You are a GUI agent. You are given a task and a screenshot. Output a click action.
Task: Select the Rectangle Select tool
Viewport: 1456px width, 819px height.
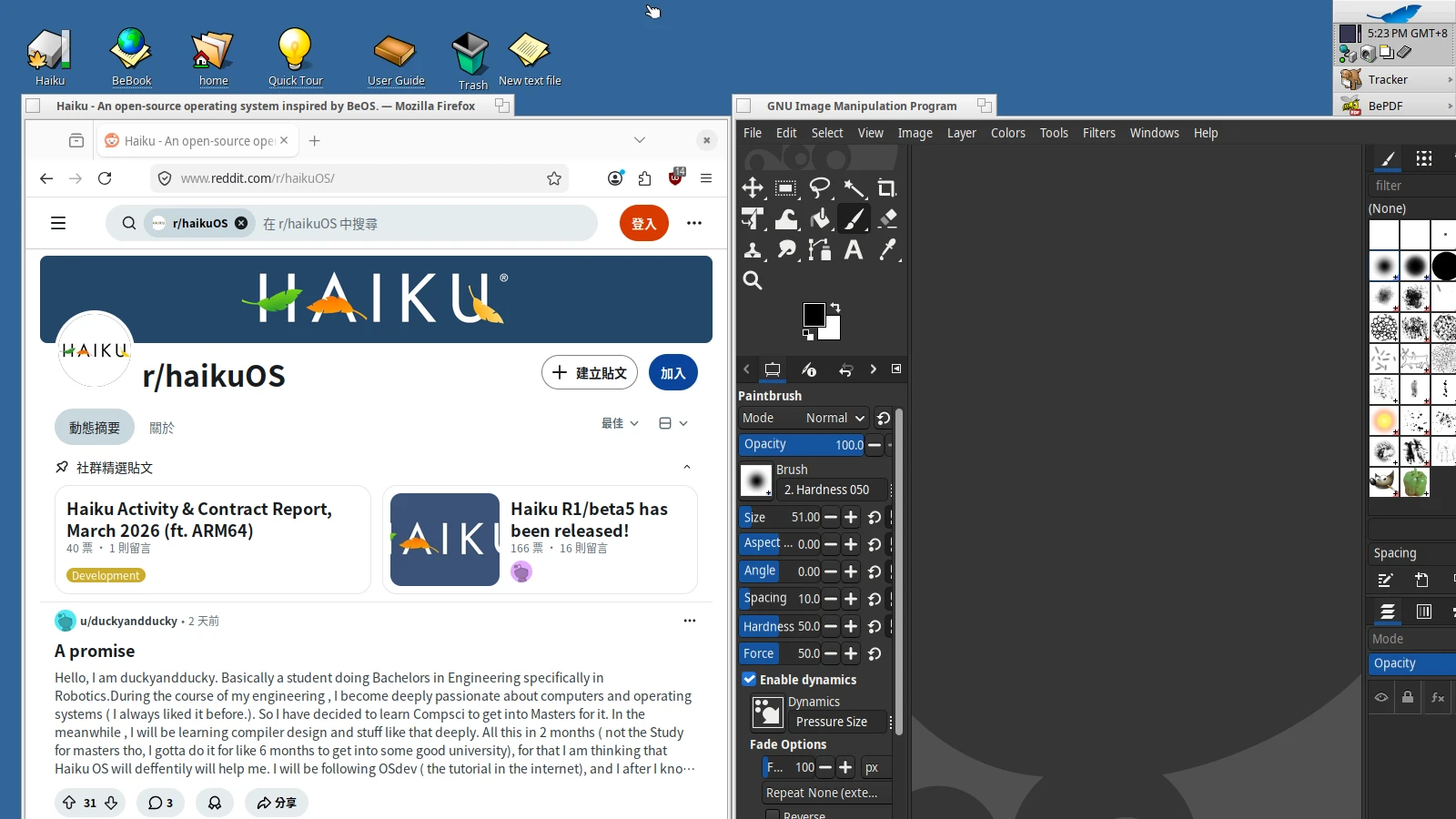(x=785, y=188)
